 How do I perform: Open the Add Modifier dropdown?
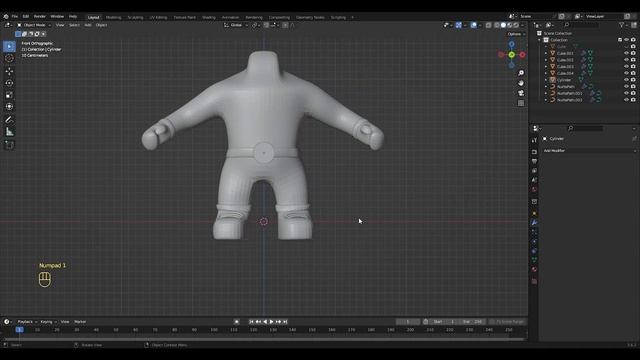pos(589,151)
